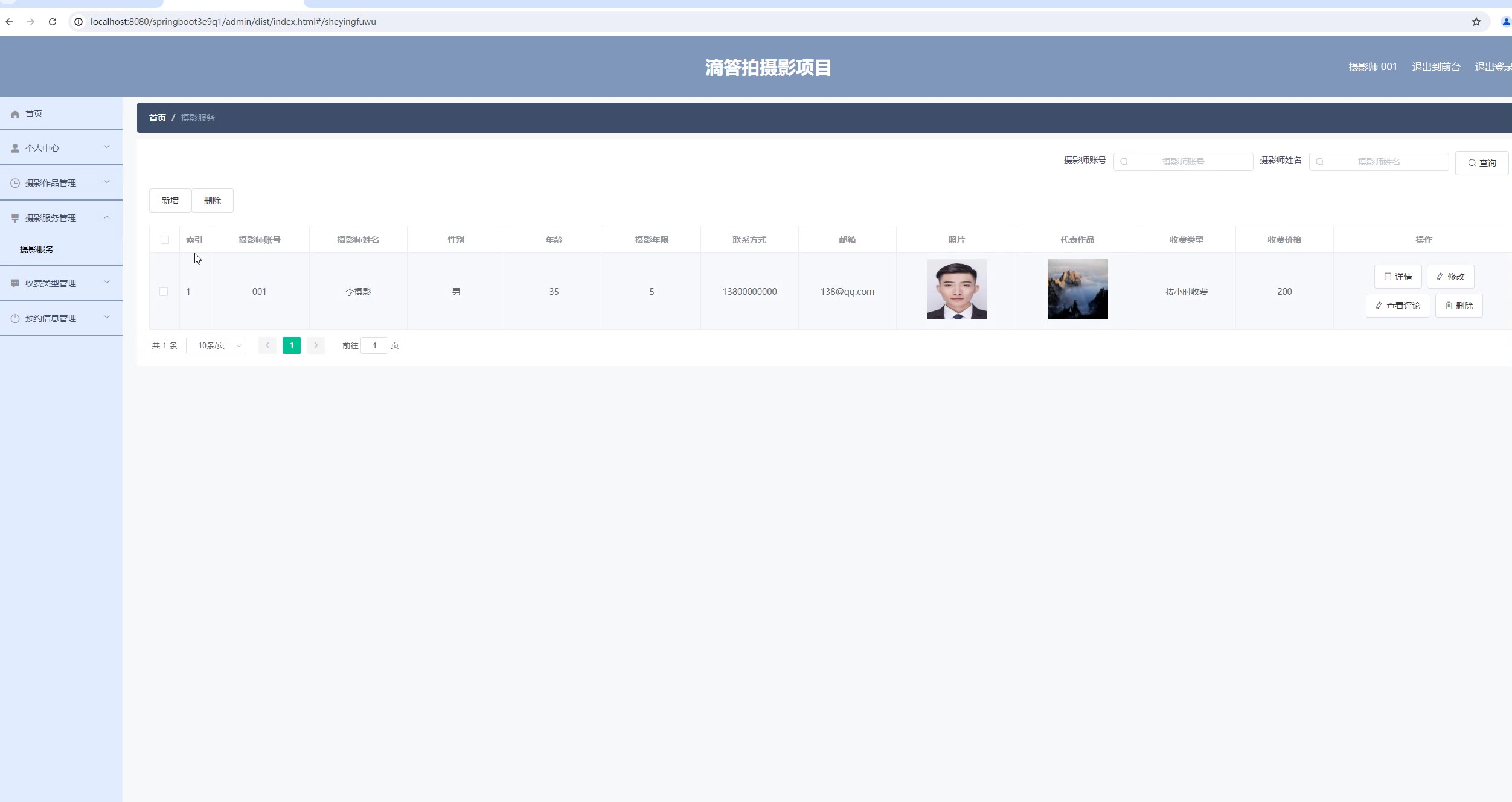Click the browser reload icon
Screen dimensions: 1512x802
coord(53,22)
